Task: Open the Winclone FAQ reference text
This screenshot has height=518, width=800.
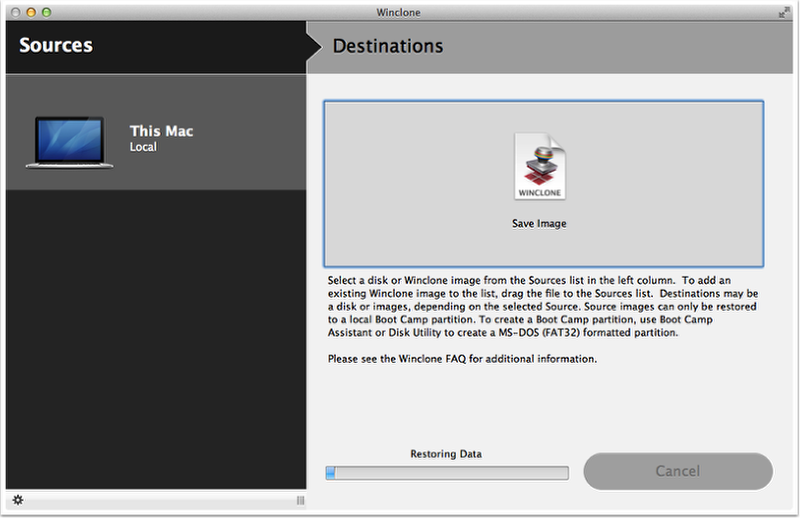Action: [462, 358]
